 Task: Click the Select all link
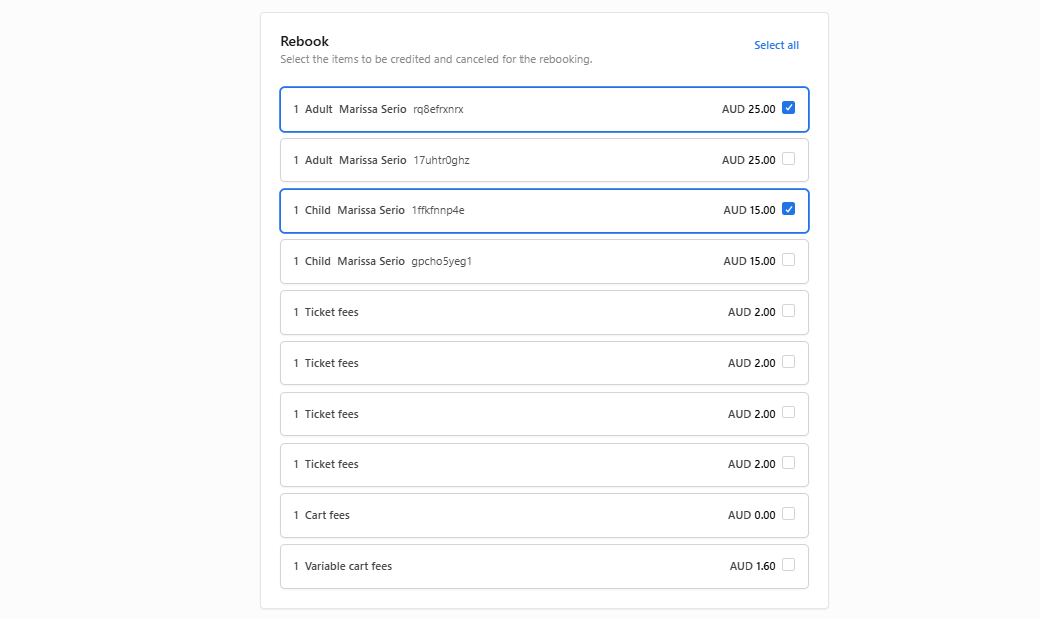coord(776,45)
